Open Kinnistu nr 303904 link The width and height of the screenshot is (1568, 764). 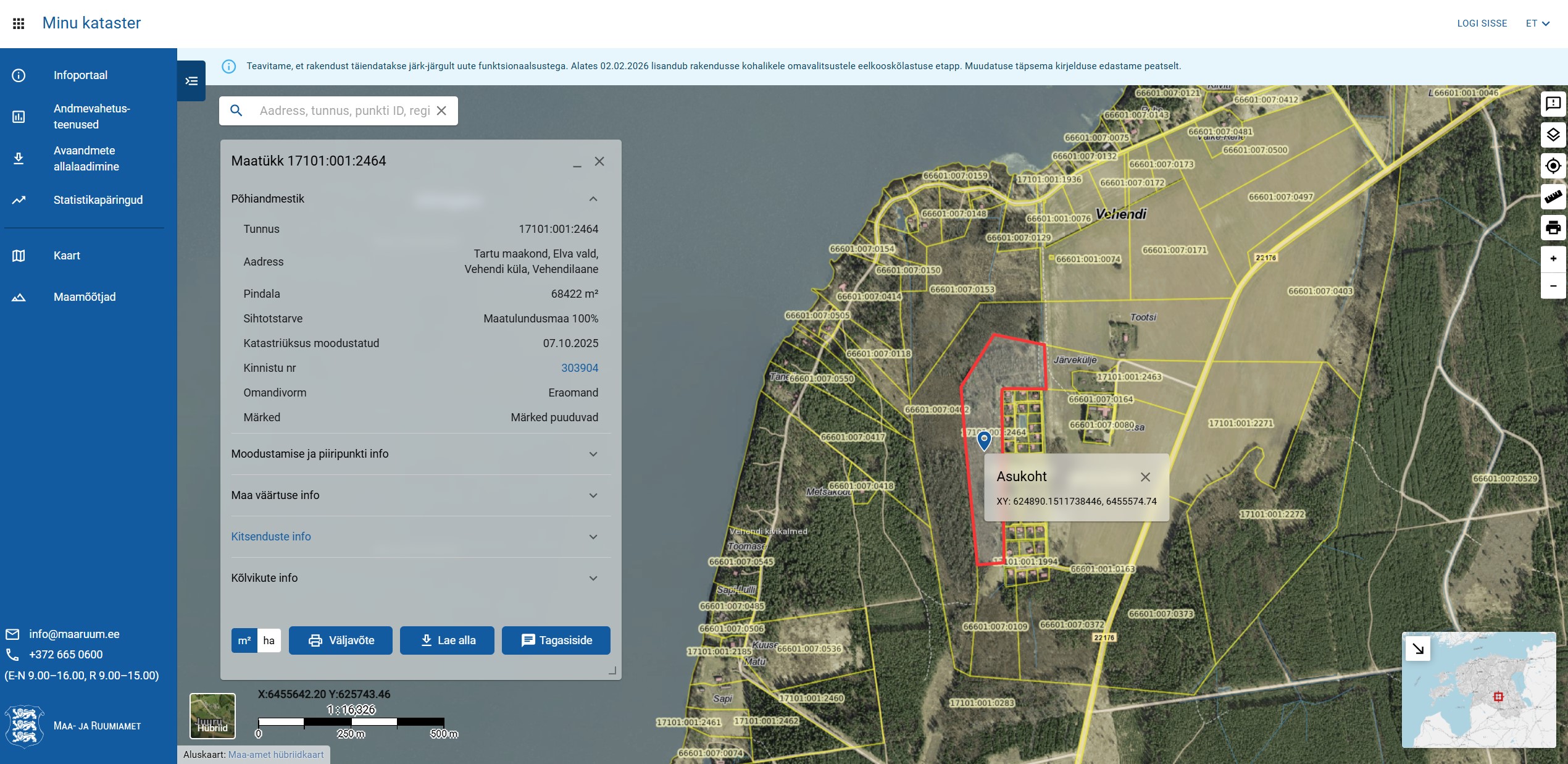click(579, 368)
